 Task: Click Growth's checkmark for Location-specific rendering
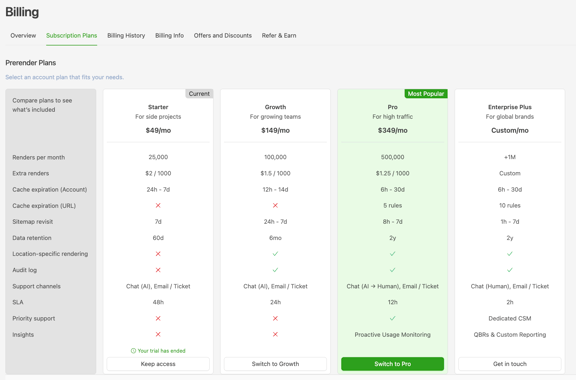275,254
